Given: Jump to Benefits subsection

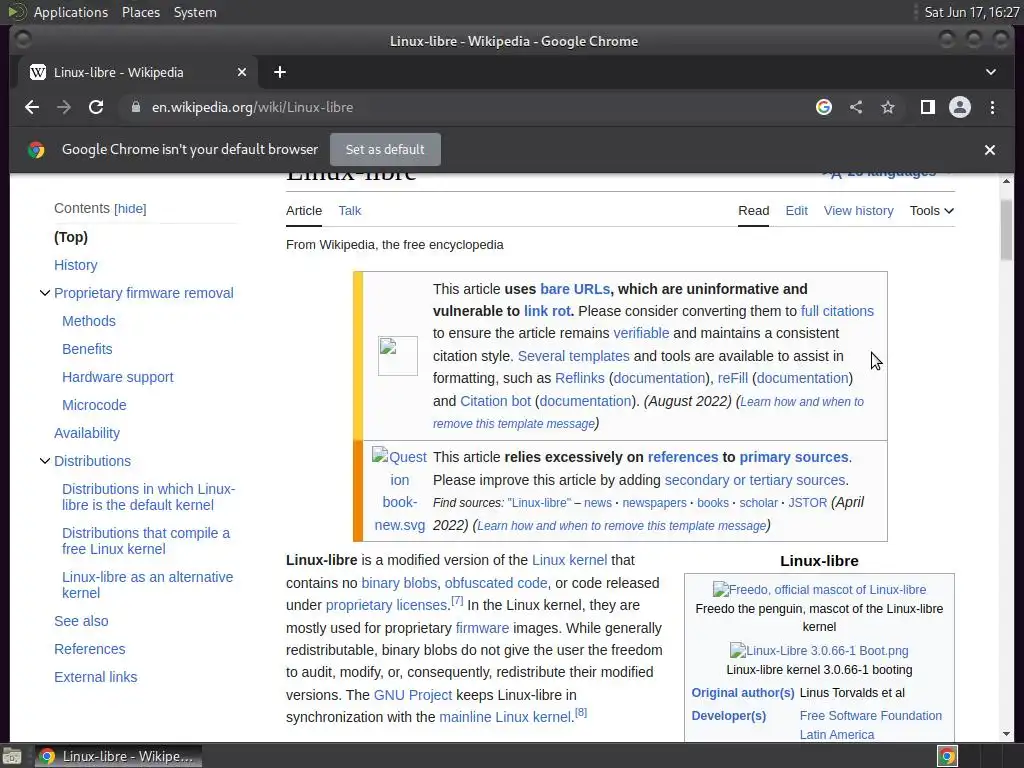Looking at the screenshot, I should click(87, 349).
